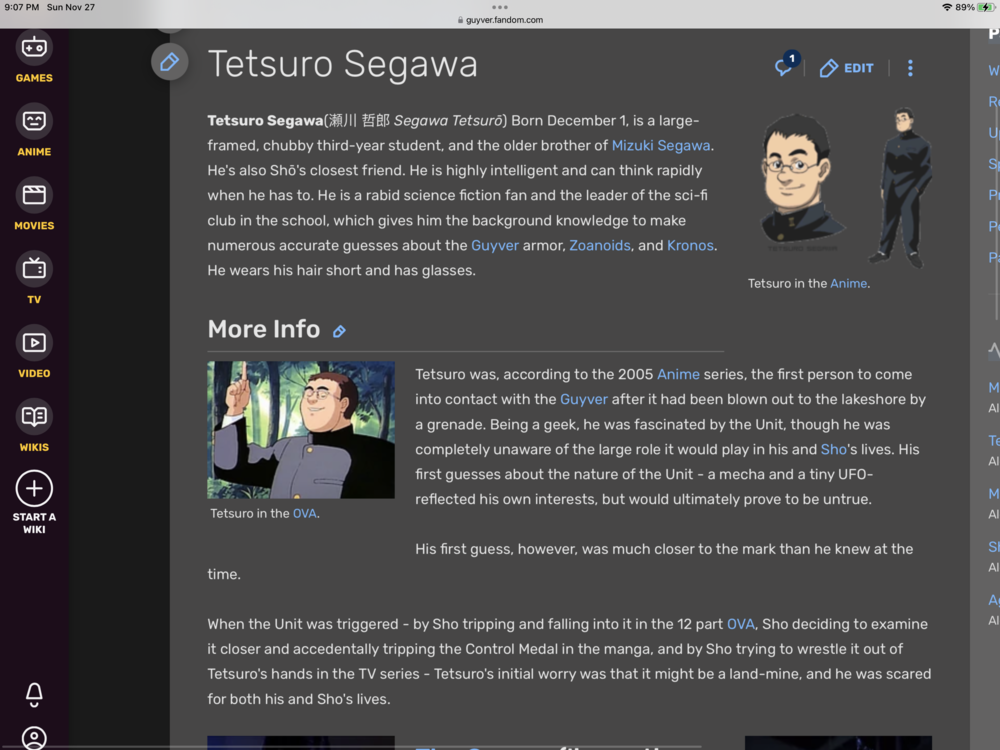This screenshot has height=750, width=1000.
Task: Open the Movies section icon
Action: click(34, 195)
